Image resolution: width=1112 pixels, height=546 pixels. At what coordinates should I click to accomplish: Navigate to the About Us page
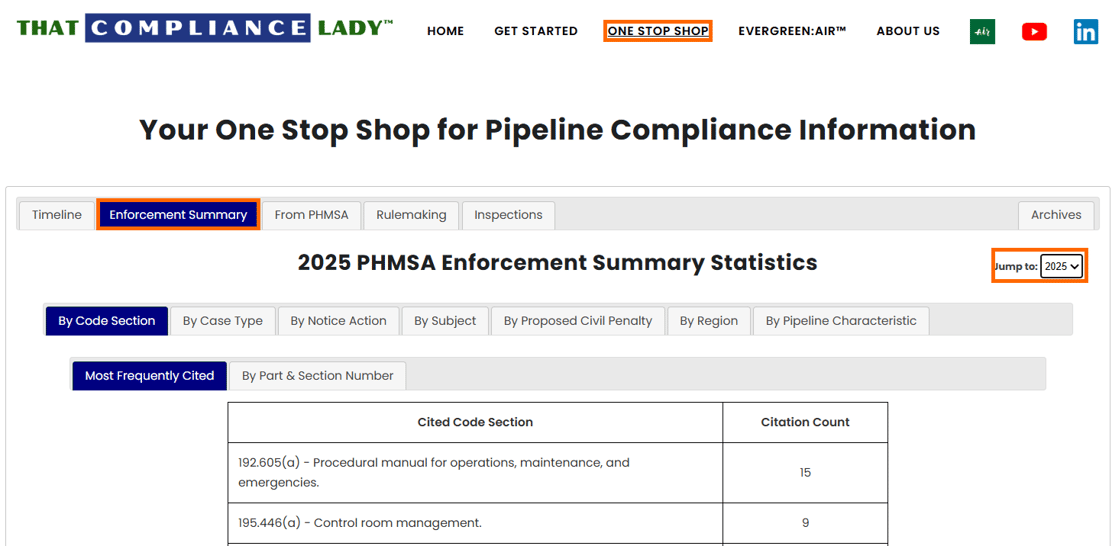coord(907,31)
